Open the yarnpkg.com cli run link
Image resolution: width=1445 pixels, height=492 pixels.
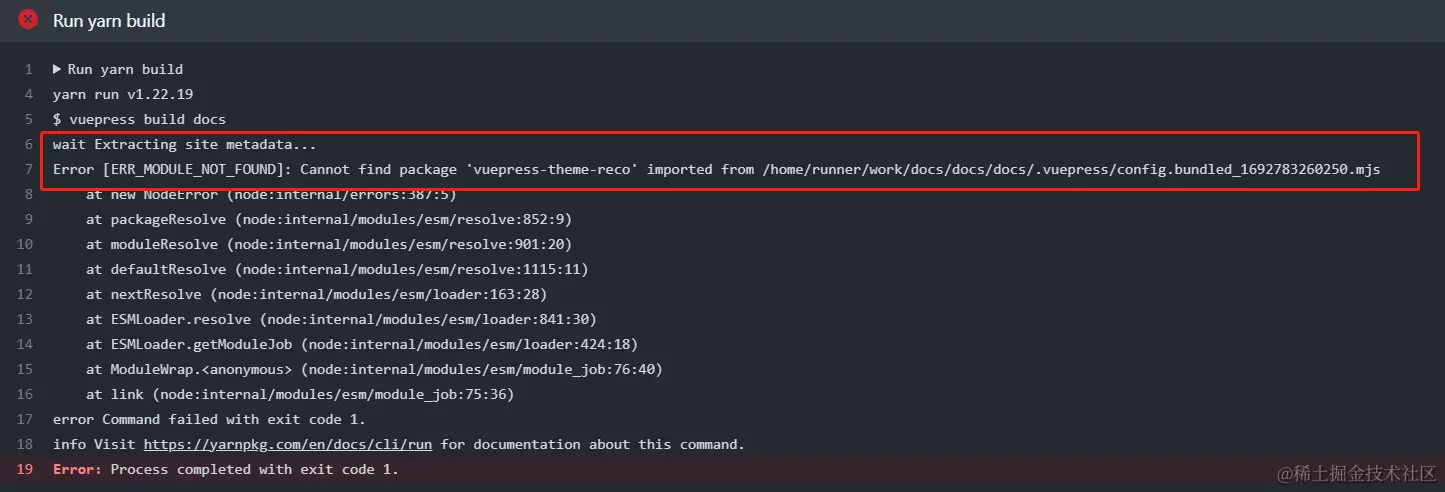pyautogui.click(x=288, y=444)
